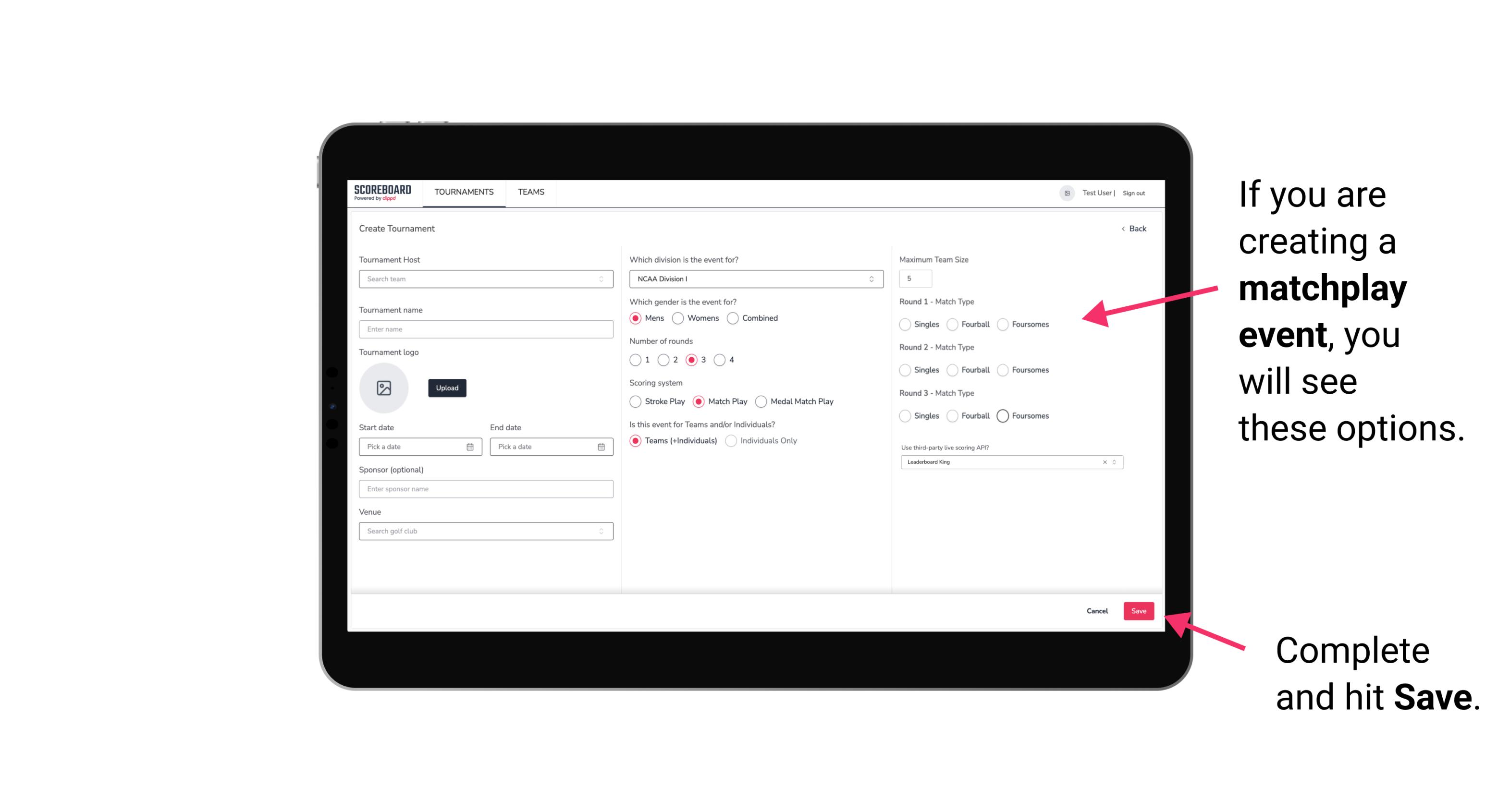Viewport: 1510px width, 812px height.
Task: Select Stroke Play scoring system
Action: 635,401
